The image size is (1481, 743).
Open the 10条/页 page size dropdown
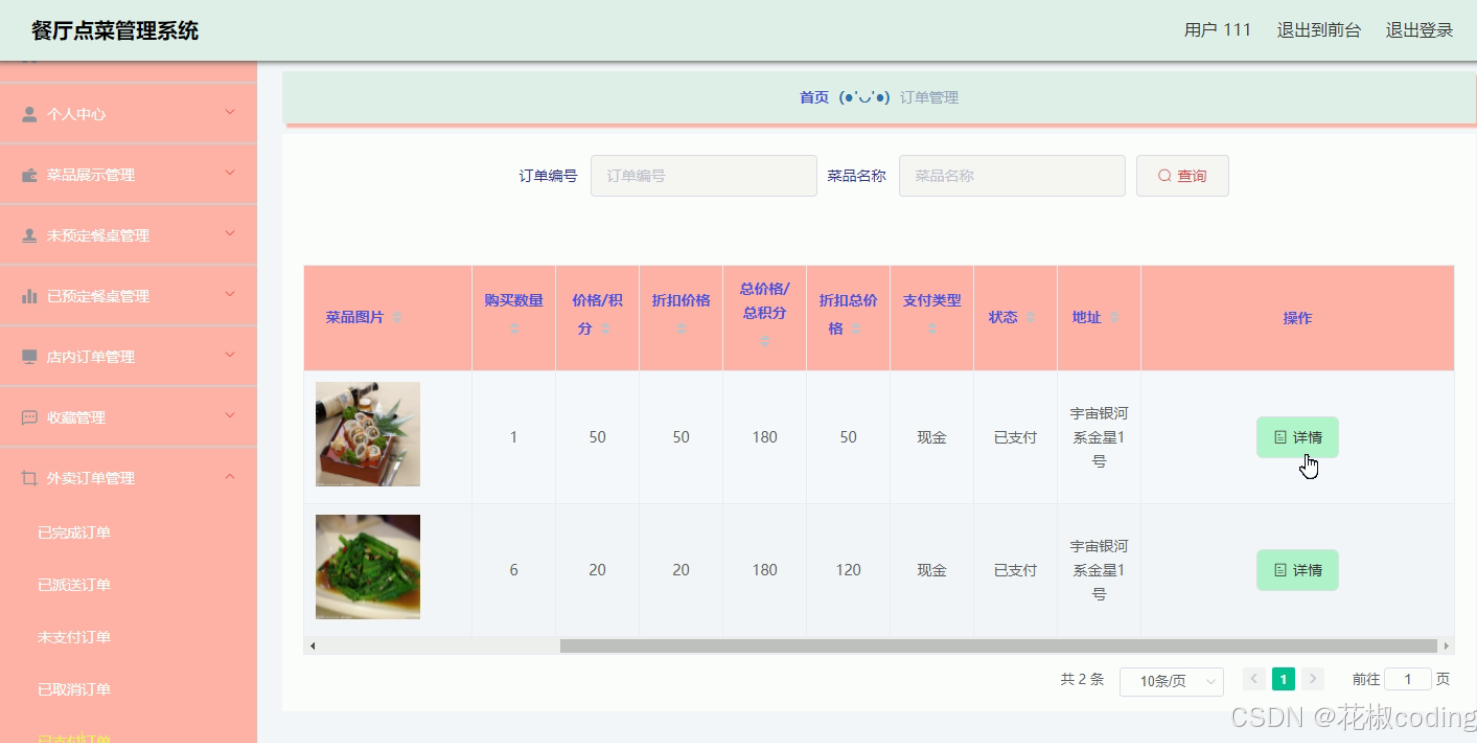(1170, 681)
